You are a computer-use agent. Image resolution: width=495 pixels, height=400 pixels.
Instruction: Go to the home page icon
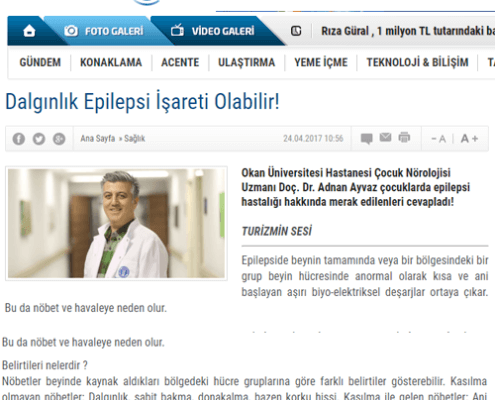(x=29, y=31)
